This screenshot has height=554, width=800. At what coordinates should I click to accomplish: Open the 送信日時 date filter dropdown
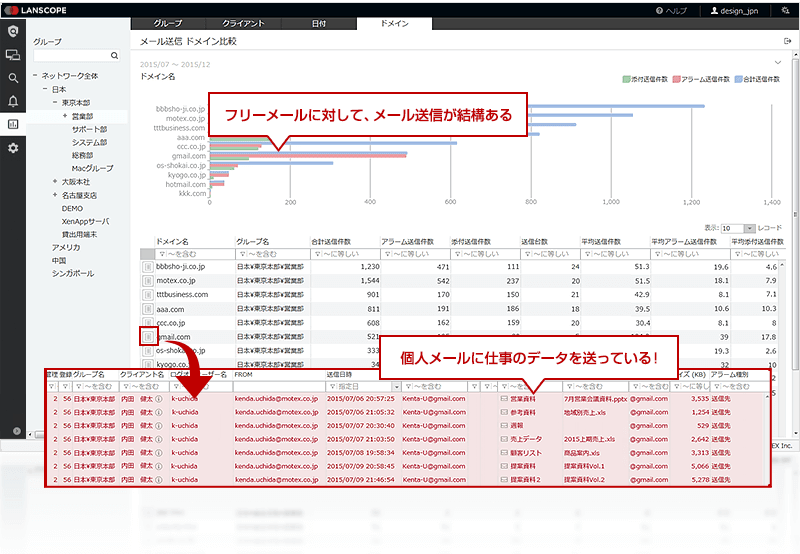tap(396, 387)
